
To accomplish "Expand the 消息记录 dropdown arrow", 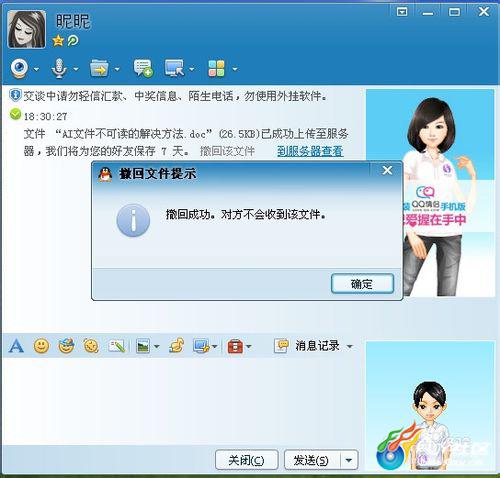I will click(349, 347).
